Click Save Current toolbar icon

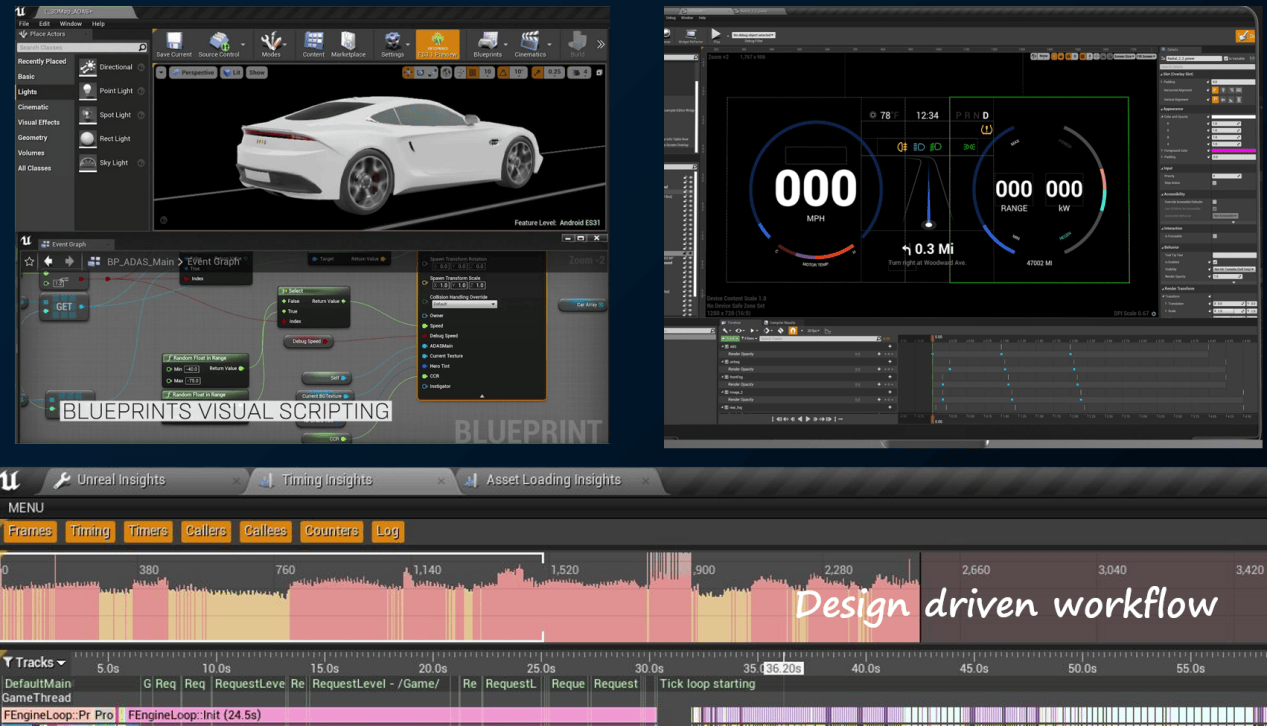[x=174, y=42]
